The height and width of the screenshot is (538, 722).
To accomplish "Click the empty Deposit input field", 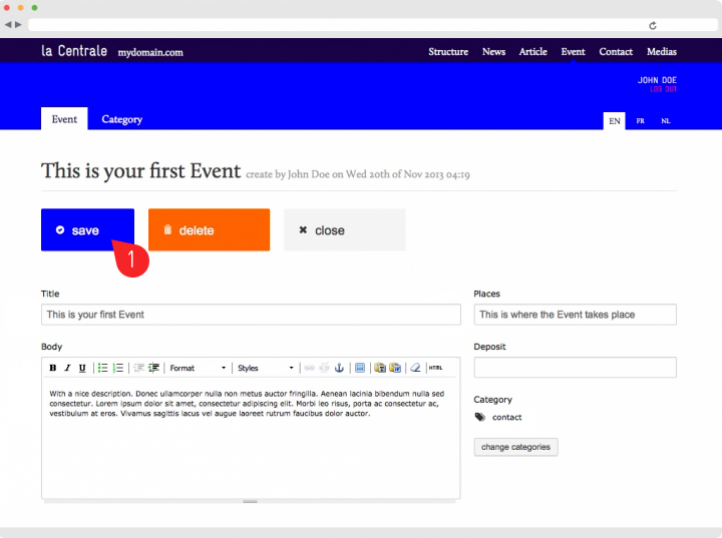I will pyautogui.click(x=575, y=368).
